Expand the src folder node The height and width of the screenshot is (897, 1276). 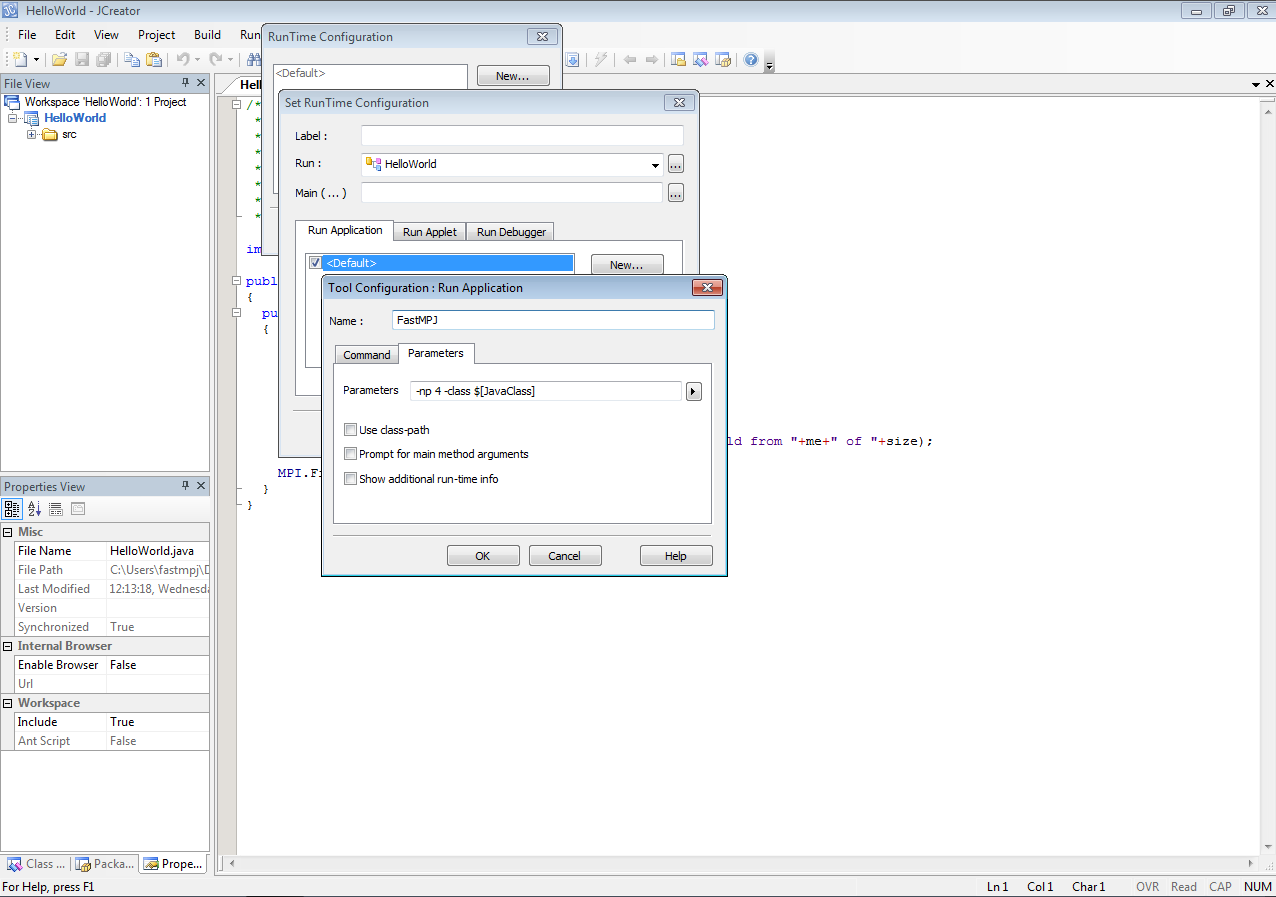[32, 135]
